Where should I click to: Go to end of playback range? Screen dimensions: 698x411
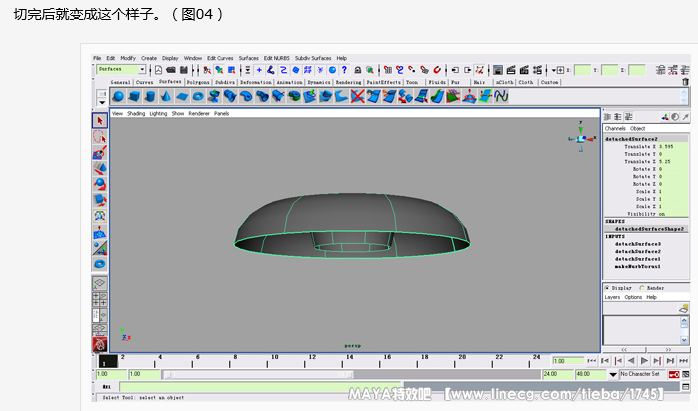684,361
